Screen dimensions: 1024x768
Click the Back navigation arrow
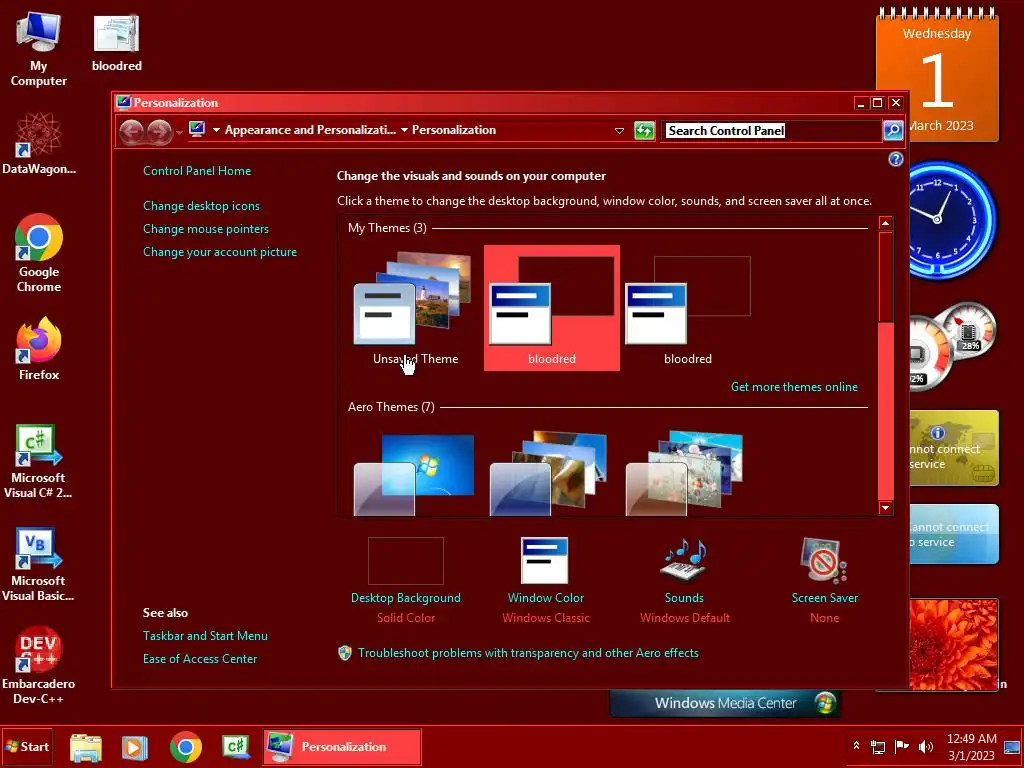pyautogui.click(x=131, y=131)
